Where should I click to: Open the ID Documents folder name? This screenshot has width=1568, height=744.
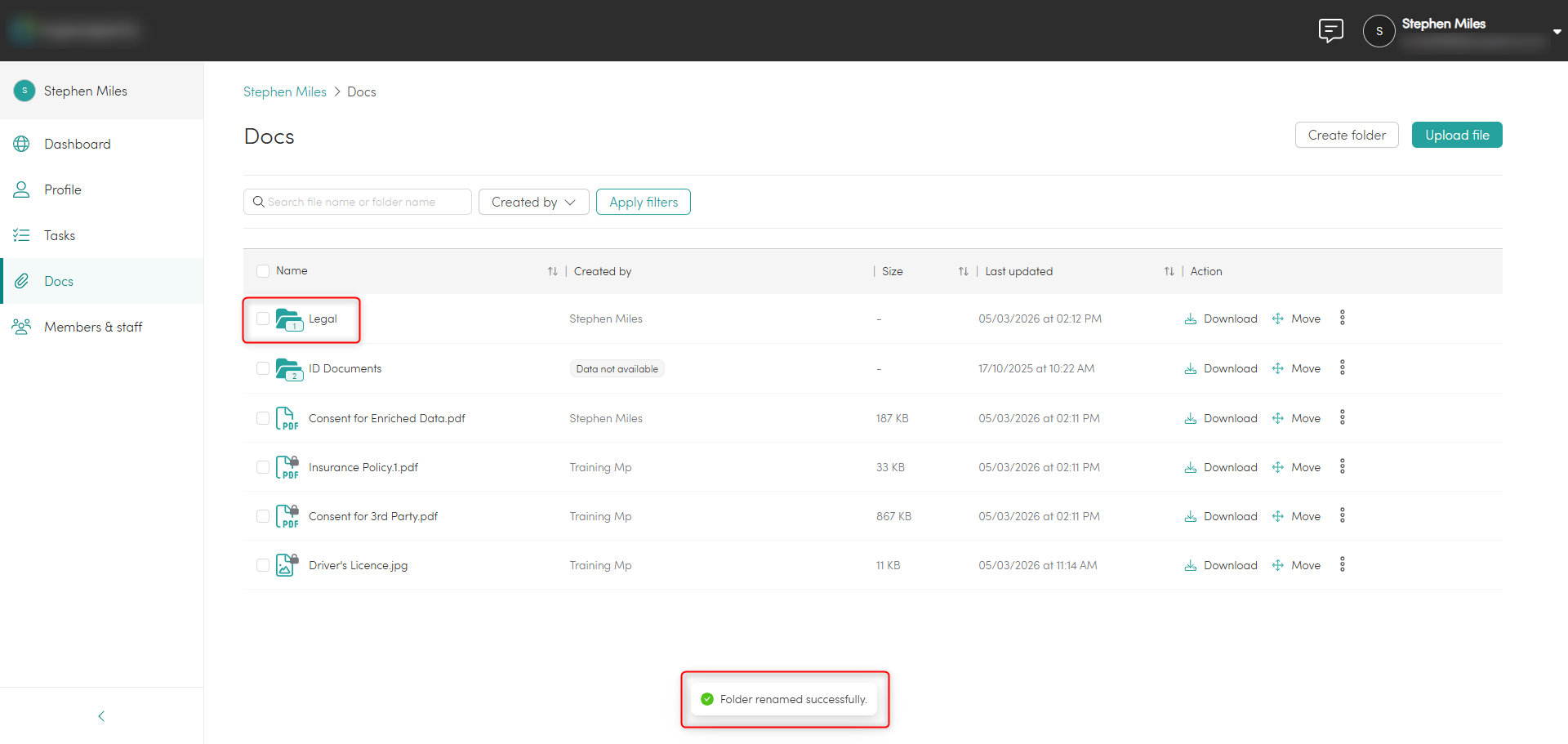[x=345, y=368]
